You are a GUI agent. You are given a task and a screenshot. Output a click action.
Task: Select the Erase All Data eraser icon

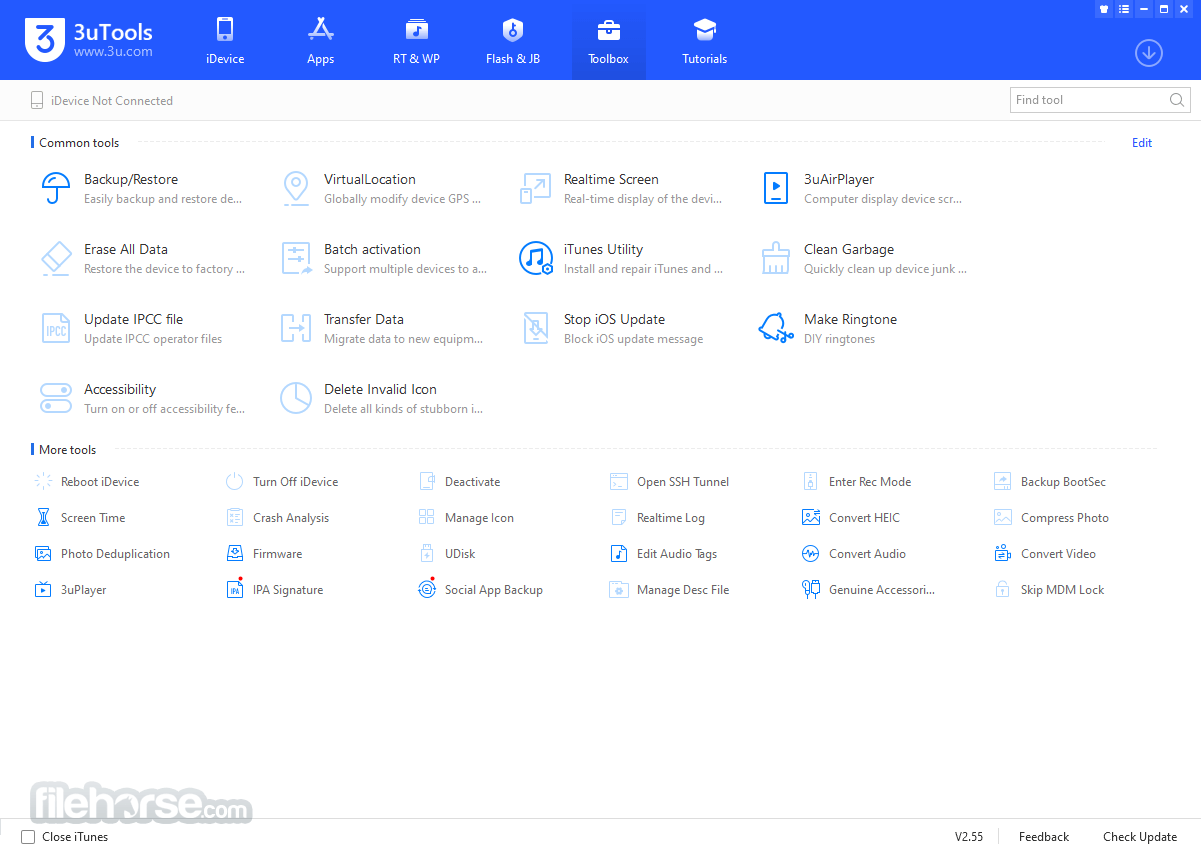point(56,258)
